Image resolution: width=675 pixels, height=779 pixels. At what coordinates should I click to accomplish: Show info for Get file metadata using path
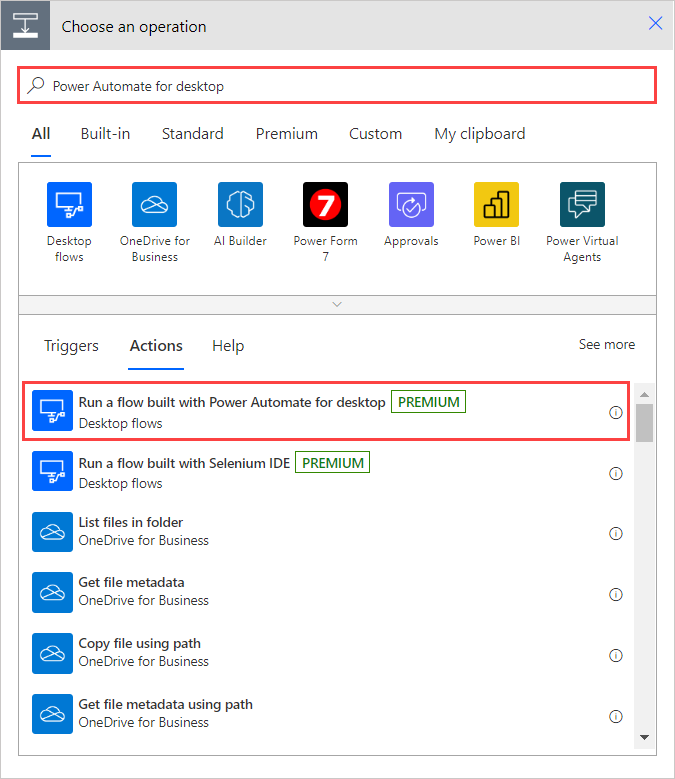click(x=615, y=716)
